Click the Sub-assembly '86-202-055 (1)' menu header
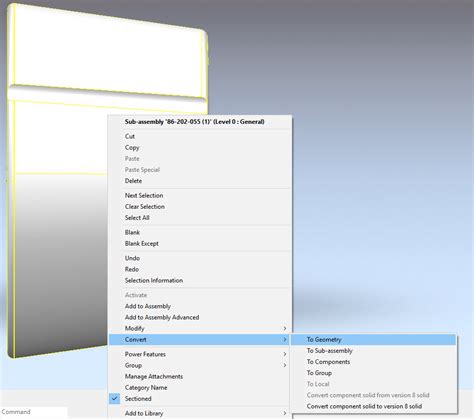Viewport: 474px width, 419px height. (x=195, y=122)
